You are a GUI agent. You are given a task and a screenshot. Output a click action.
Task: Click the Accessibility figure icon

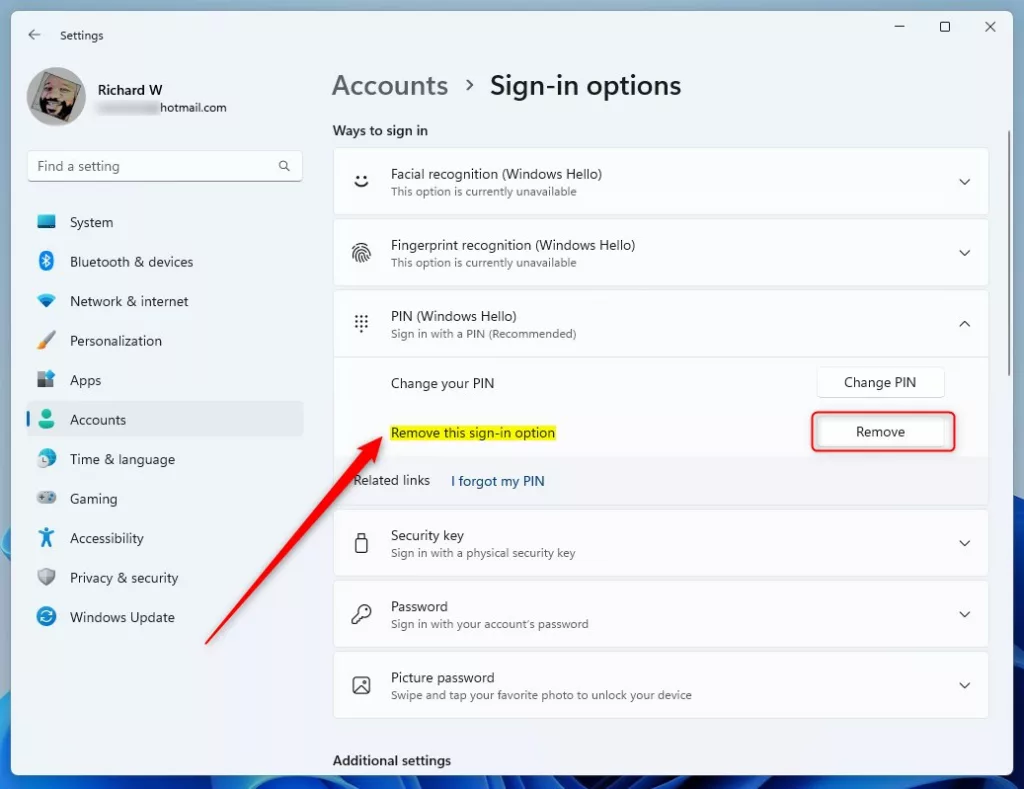coord(46,538)
